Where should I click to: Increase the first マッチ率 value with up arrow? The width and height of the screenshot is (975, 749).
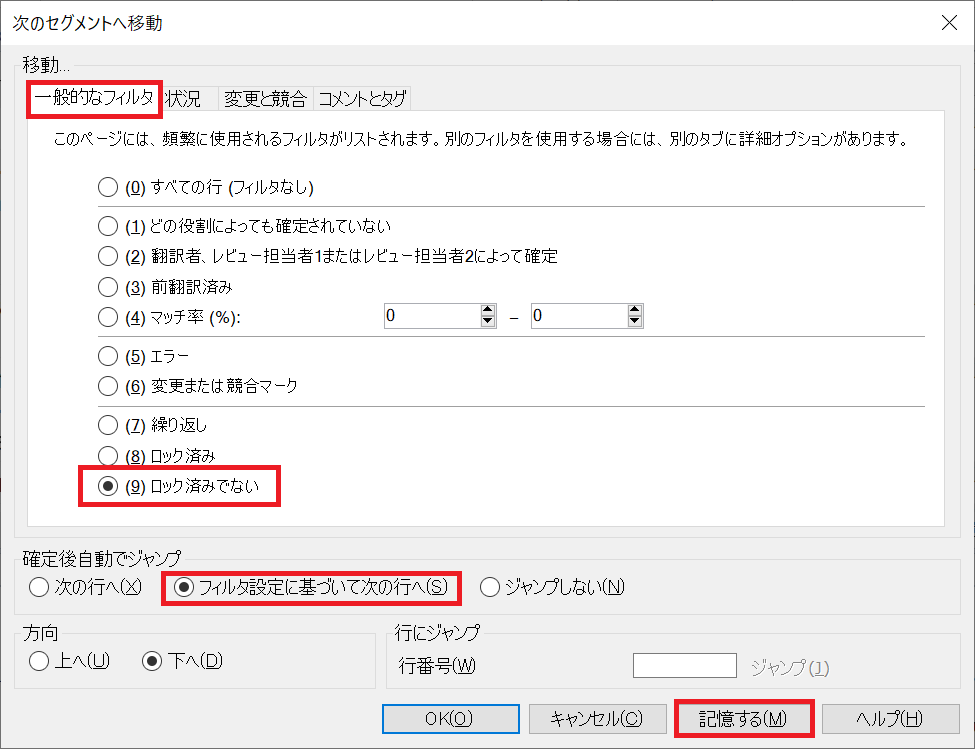pos(488,311)
